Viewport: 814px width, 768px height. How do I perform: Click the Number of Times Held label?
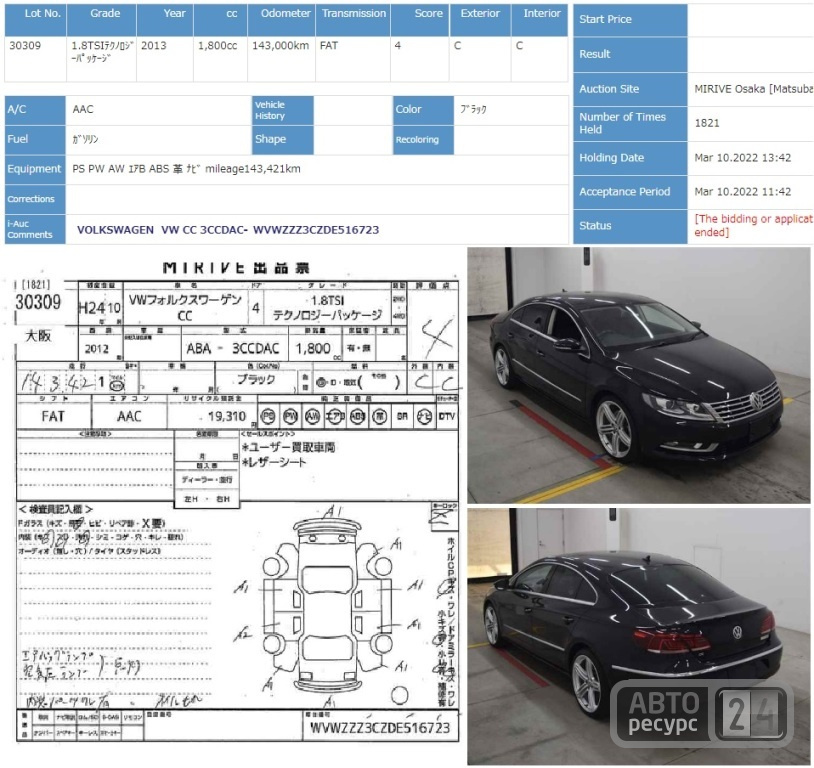[630, 124]
